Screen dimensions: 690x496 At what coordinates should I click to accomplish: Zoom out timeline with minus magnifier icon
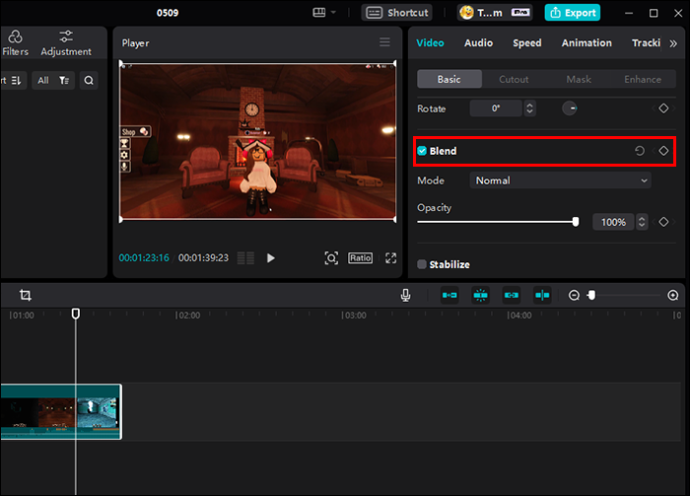(574, 295)
